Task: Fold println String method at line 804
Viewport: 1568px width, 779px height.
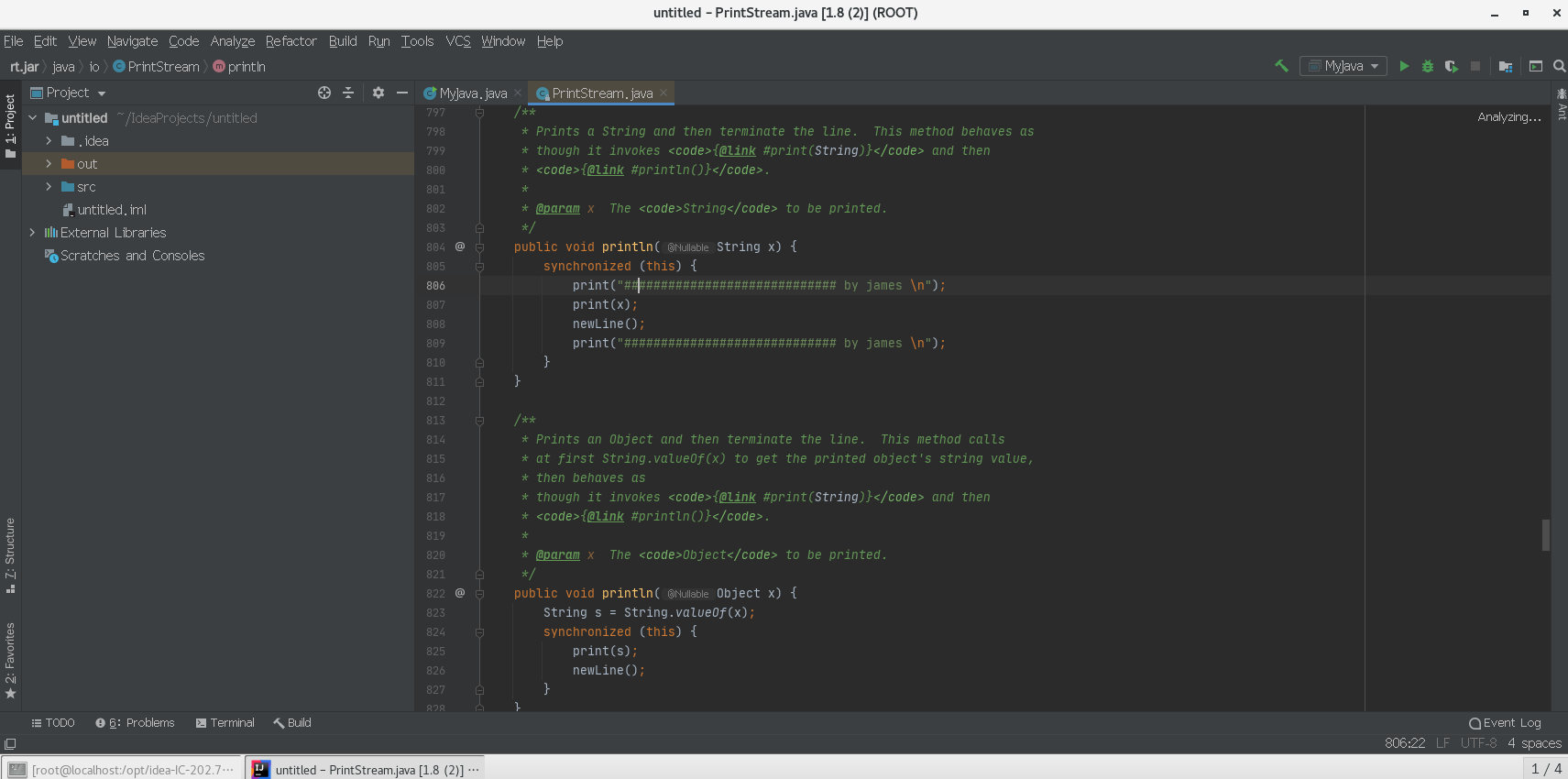Action: click(479, 247)
